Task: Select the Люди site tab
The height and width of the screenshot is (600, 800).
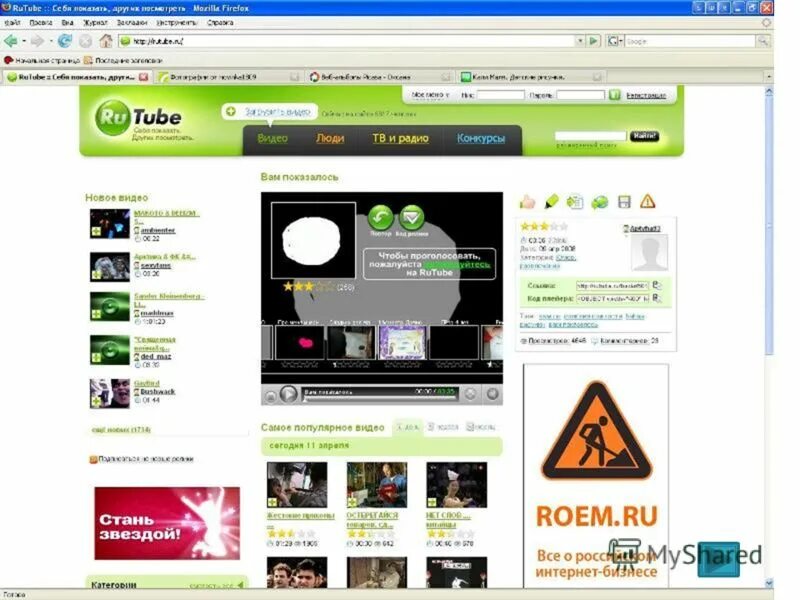Action: (330, 138)
